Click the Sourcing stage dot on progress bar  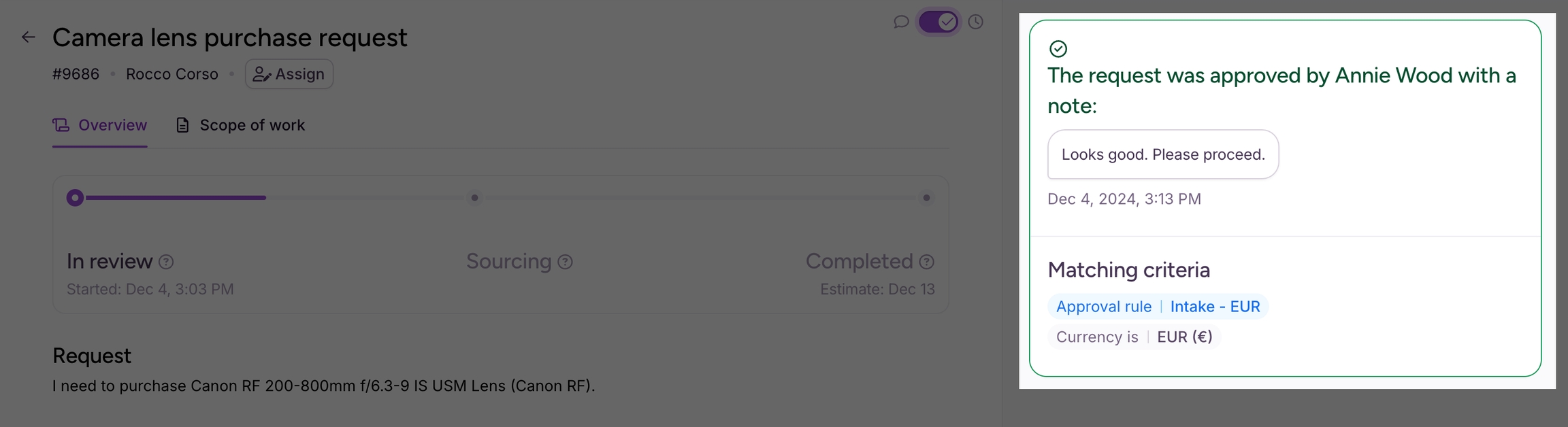click(475, 198)
